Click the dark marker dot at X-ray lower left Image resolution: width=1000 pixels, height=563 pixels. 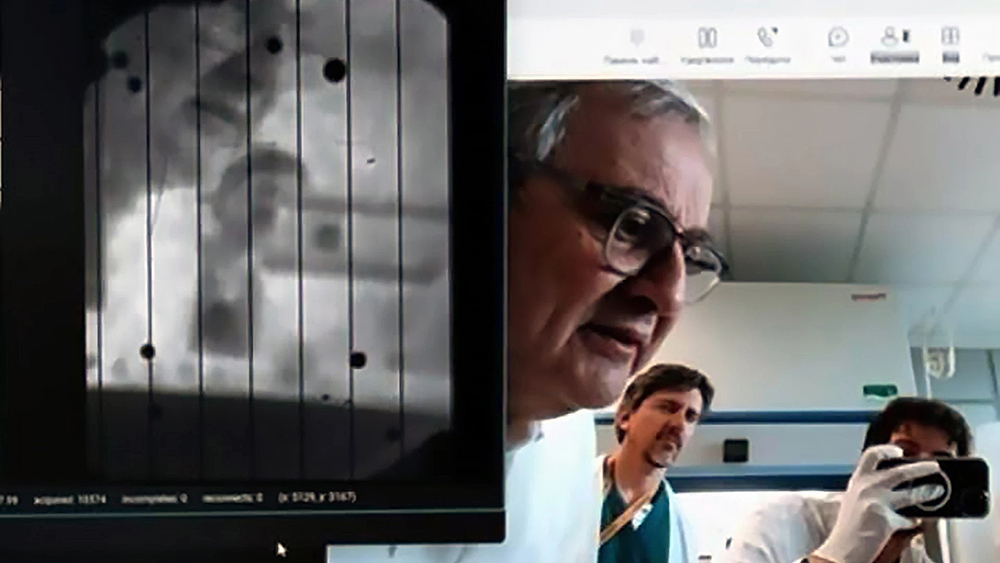pos(147,351)
